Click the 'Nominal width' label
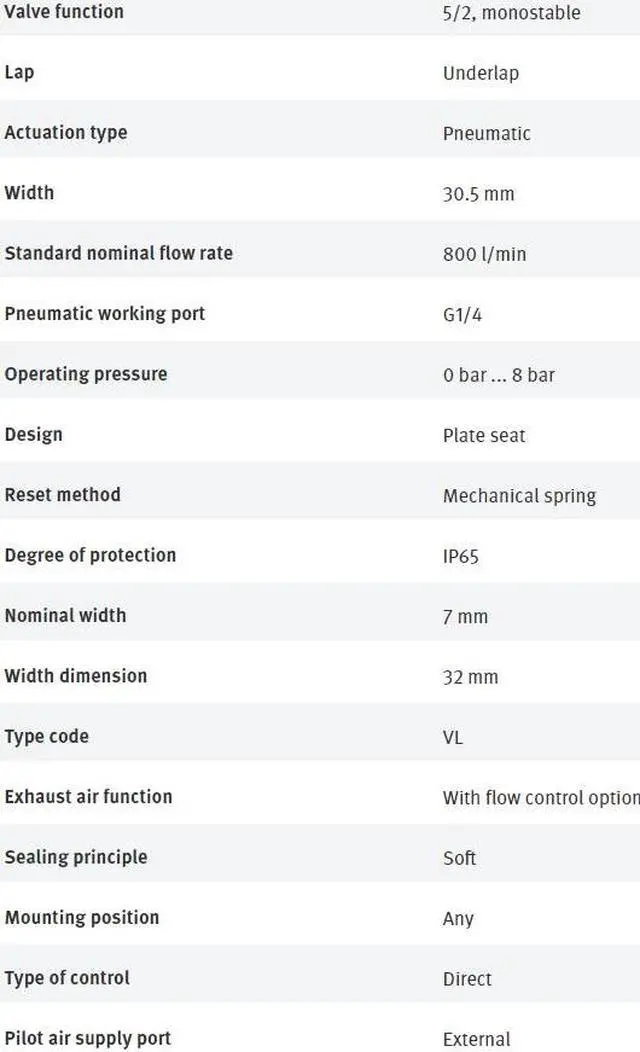Viewport: 640px width, 1052px height. [65, 615]
